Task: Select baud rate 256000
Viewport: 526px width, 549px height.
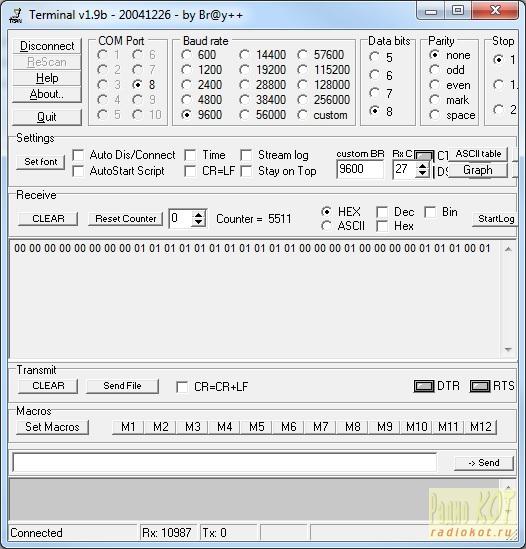Action: coord(303,100)
